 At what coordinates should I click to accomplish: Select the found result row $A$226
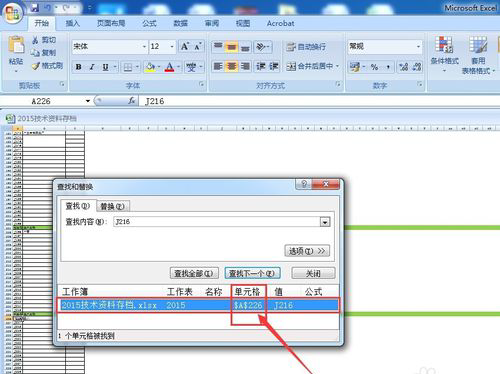point(199,305)
